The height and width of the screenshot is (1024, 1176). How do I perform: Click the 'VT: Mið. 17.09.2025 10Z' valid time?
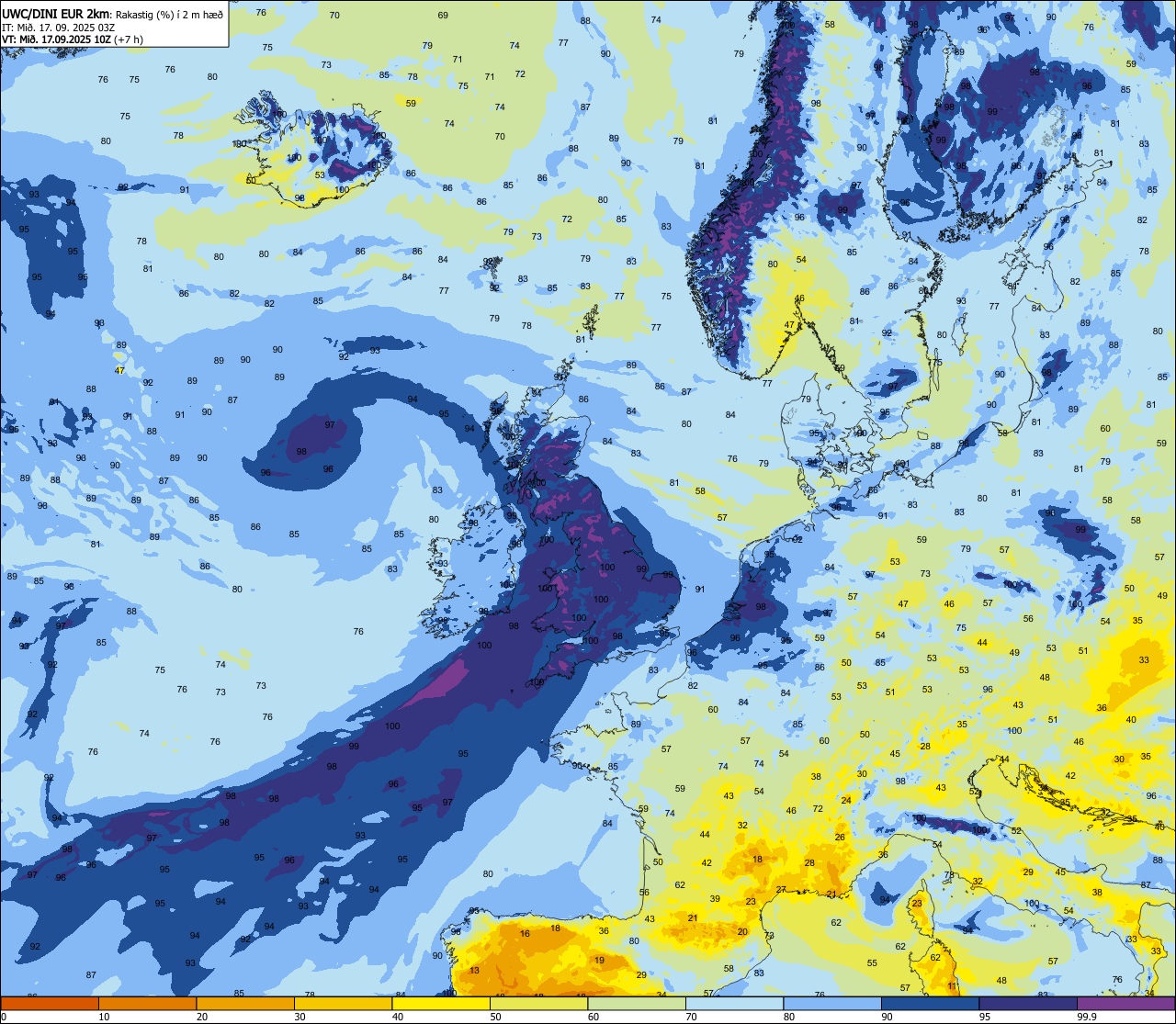click(x=54, y=39)
